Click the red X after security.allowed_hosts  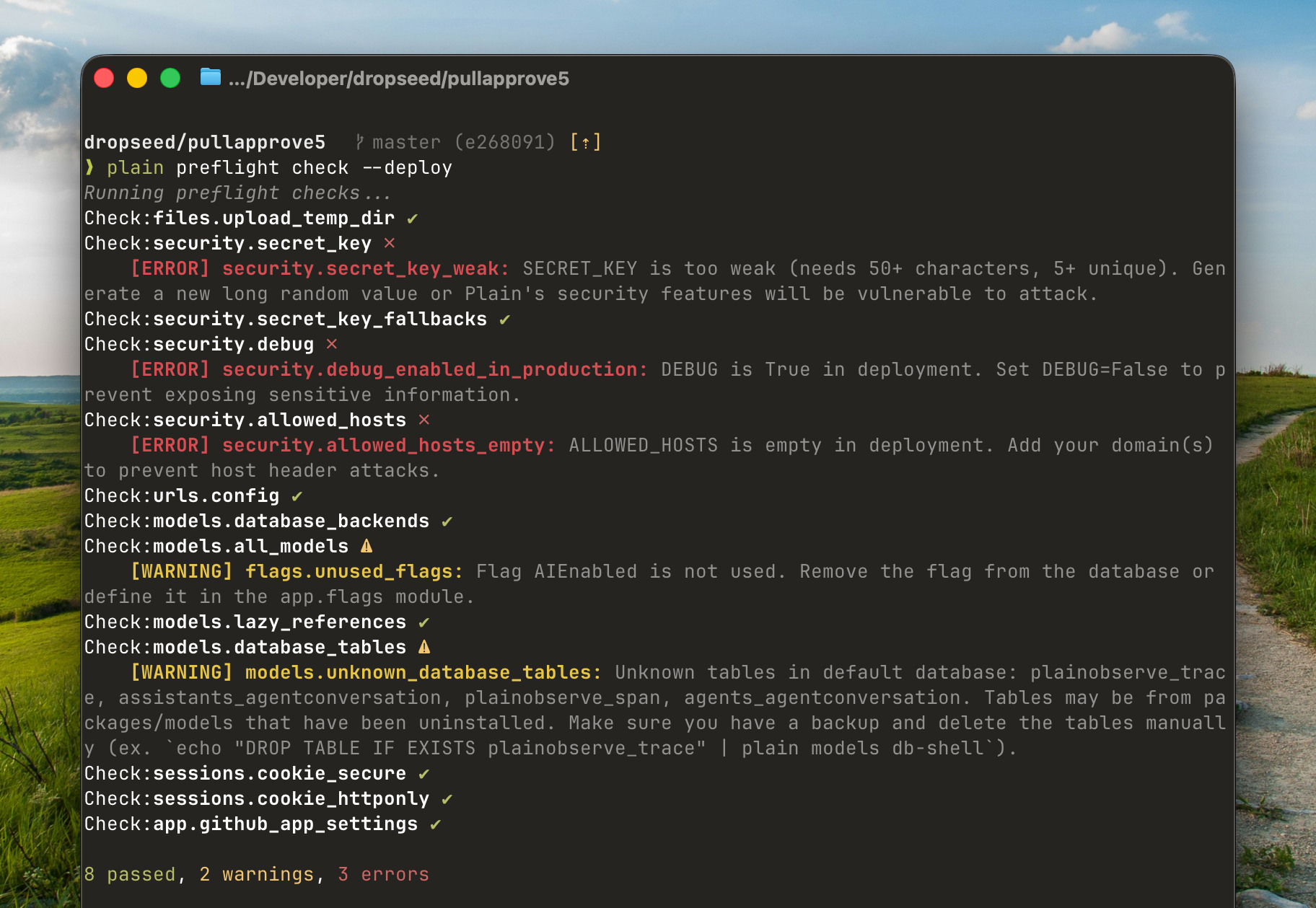[x=424, y=420]
